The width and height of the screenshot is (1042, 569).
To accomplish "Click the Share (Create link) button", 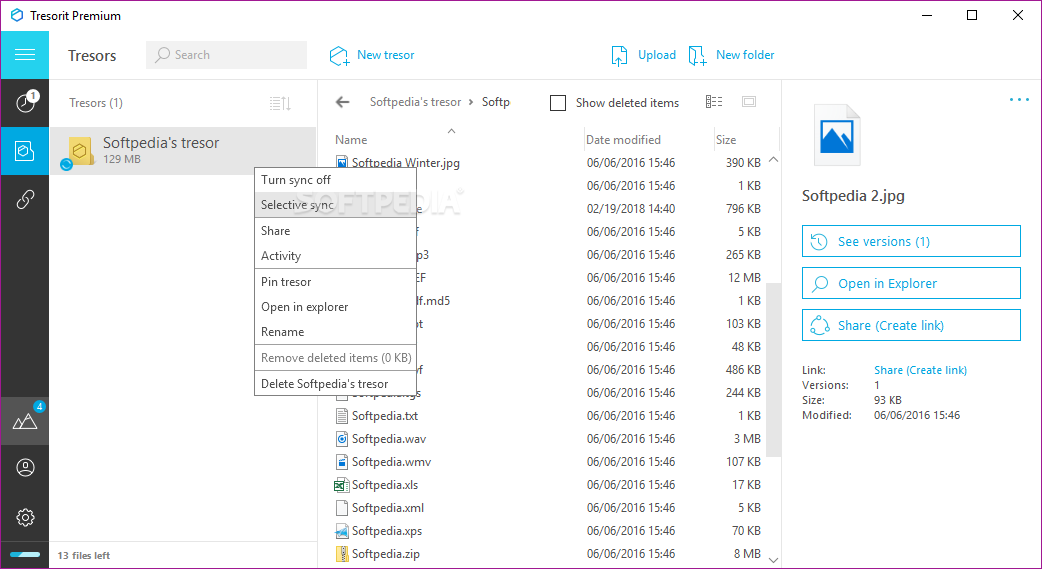I will click(x=911, y=325).
